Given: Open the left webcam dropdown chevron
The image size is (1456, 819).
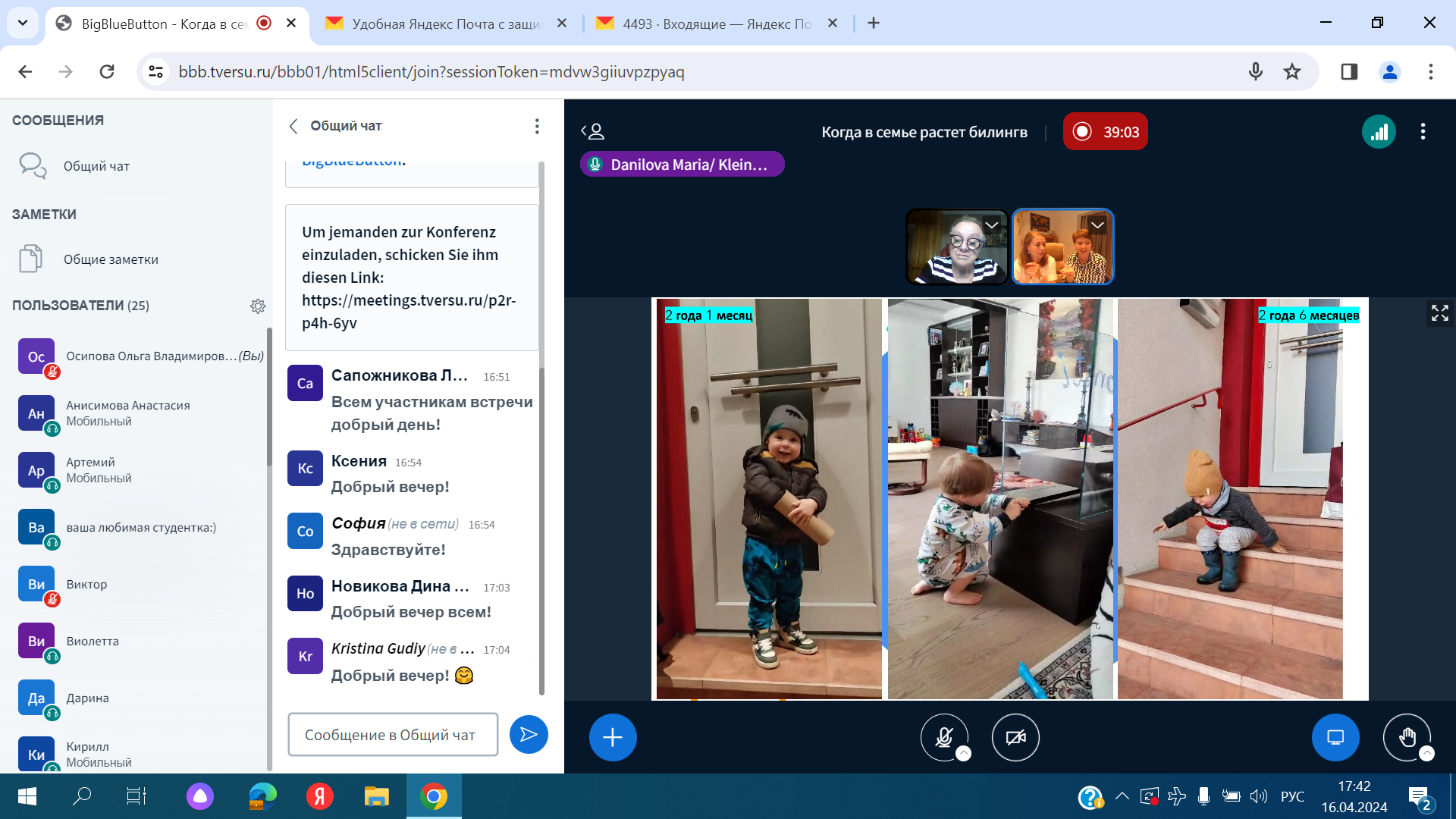Looking at the screenshot, I should click(x=991, y=225).
